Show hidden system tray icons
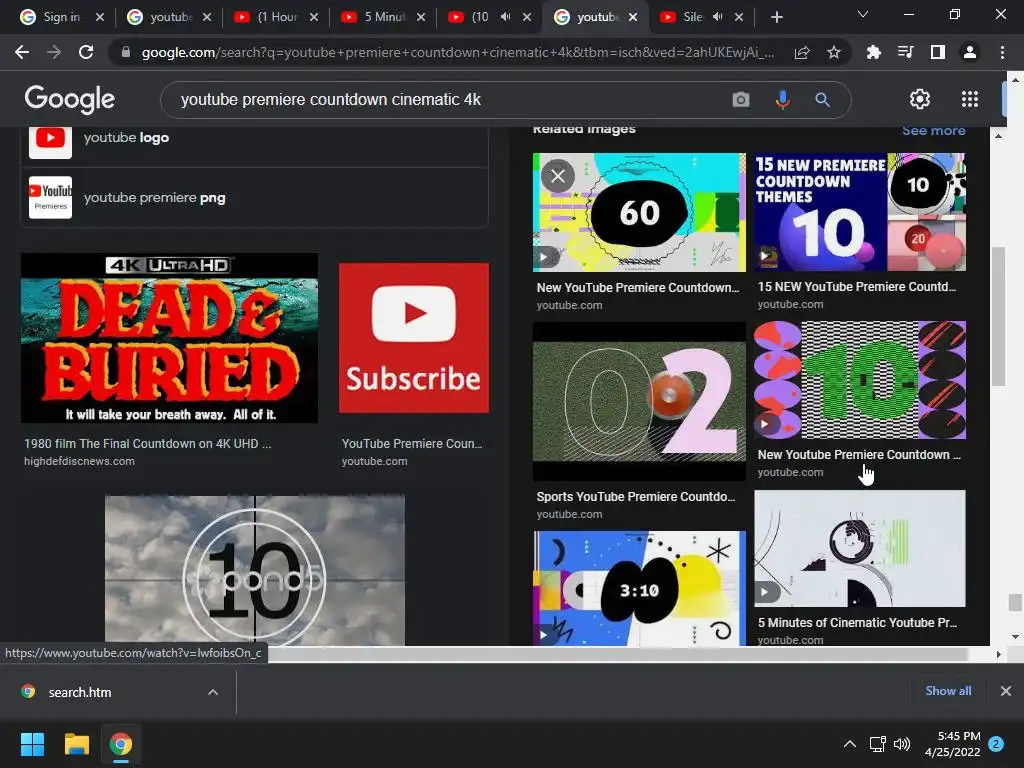This screenshot has width=1024, height=768. [x=850, y=744]
